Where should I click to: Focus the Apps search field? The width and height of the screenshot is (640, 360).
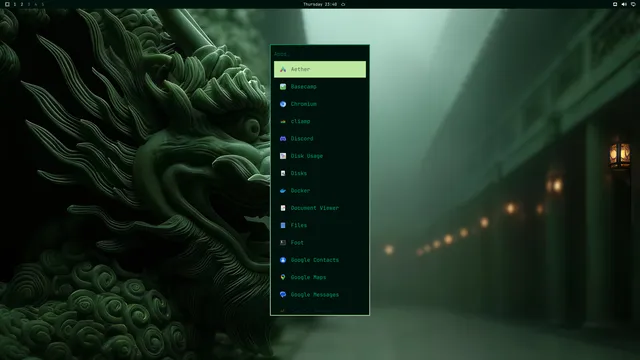(x=320, y=54)
